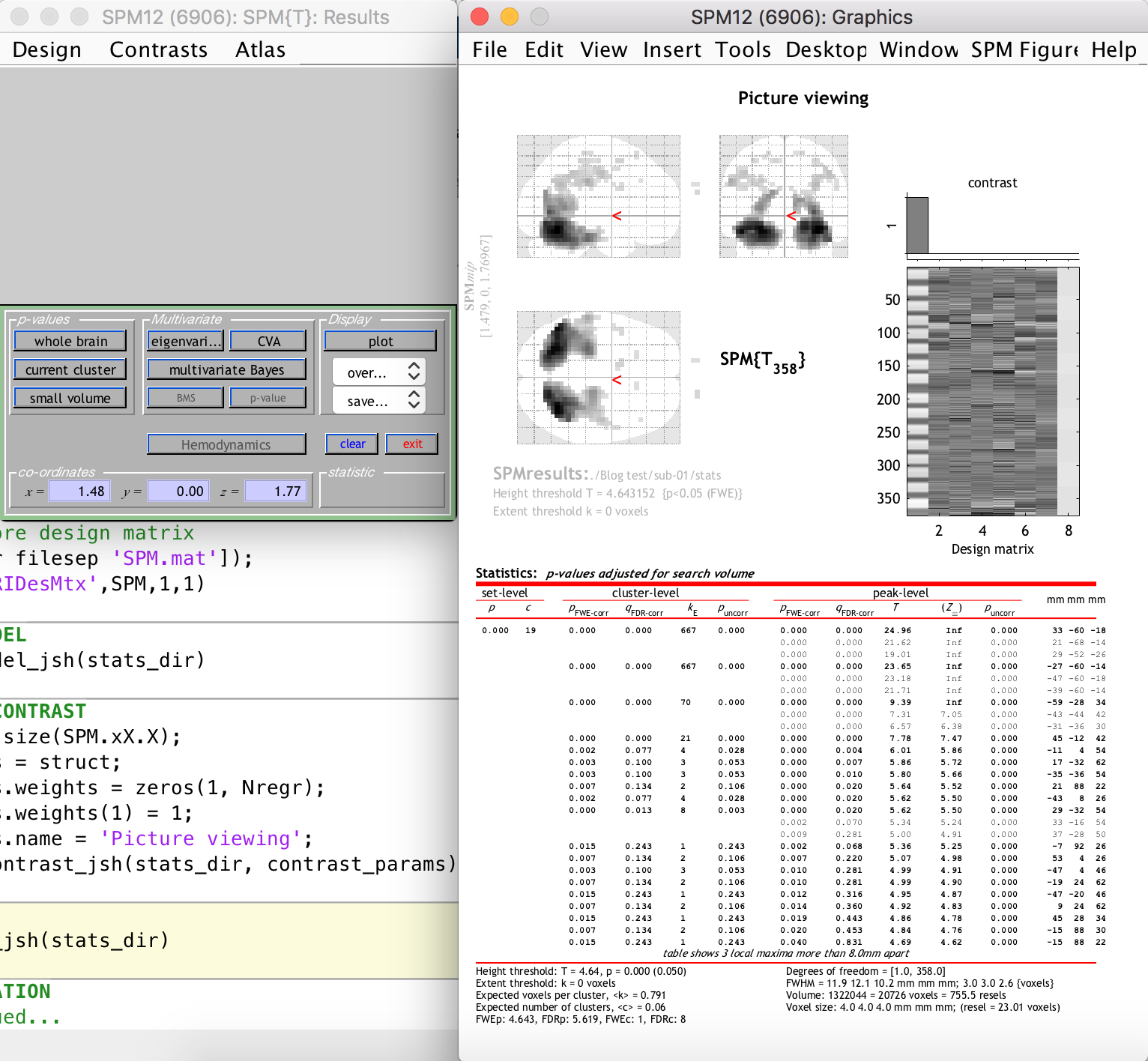
Task: Click the multivariate Bayes button
Action: 226,369
